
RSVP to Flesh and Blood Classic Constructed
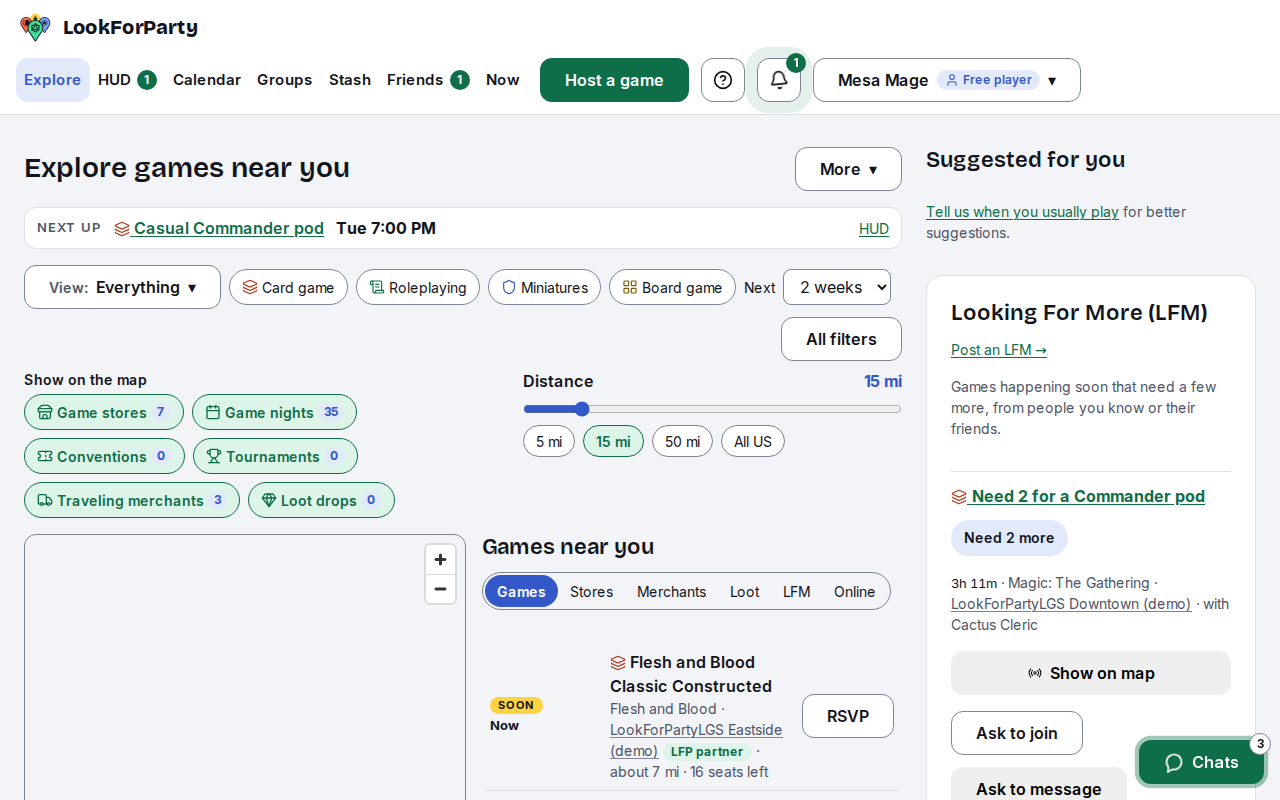click(848, 716)
